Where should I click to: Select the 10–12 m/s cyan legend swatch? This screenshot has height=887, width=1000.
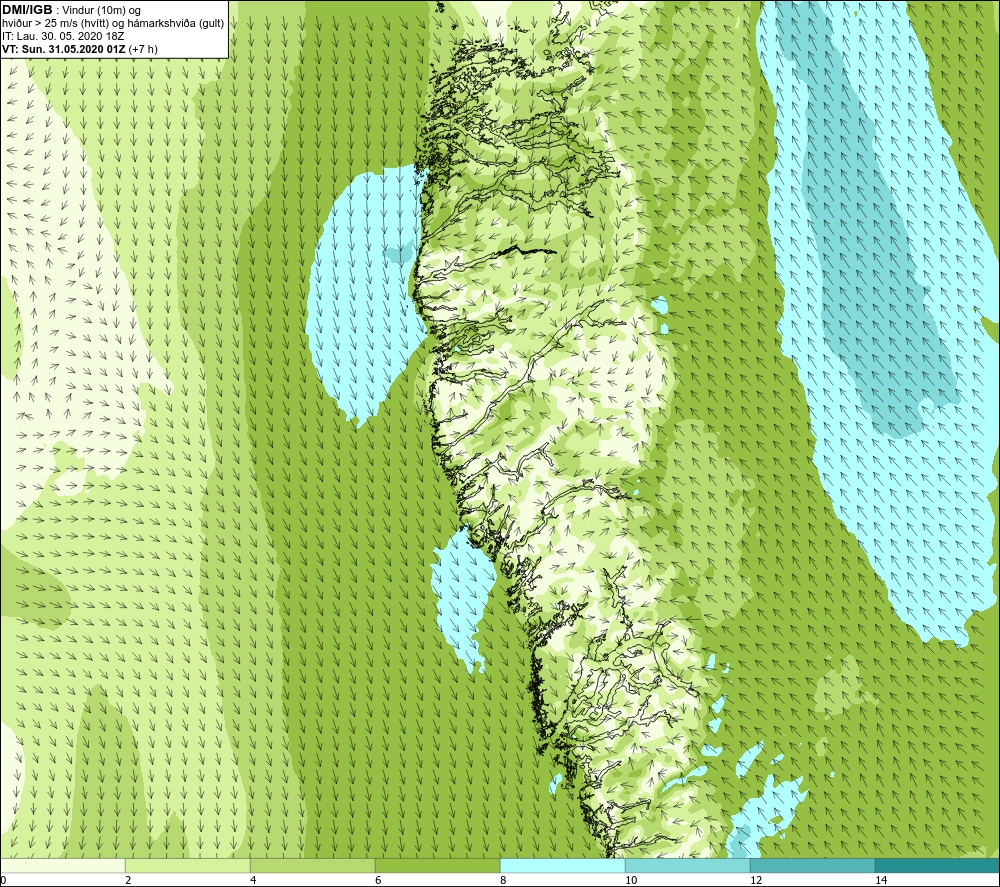(688, 865)
